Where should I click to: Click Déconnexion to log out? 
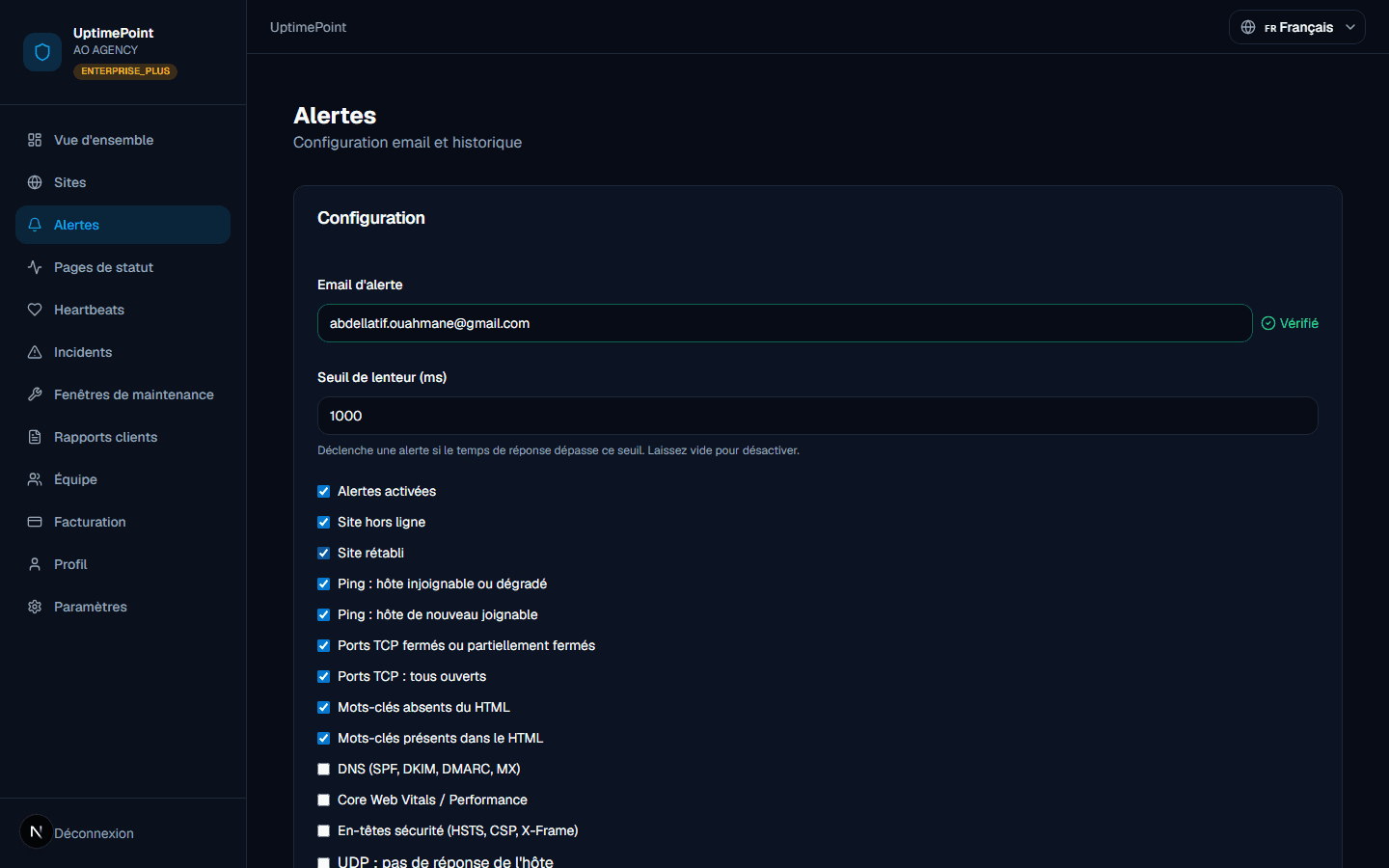(x=94, y=833)
